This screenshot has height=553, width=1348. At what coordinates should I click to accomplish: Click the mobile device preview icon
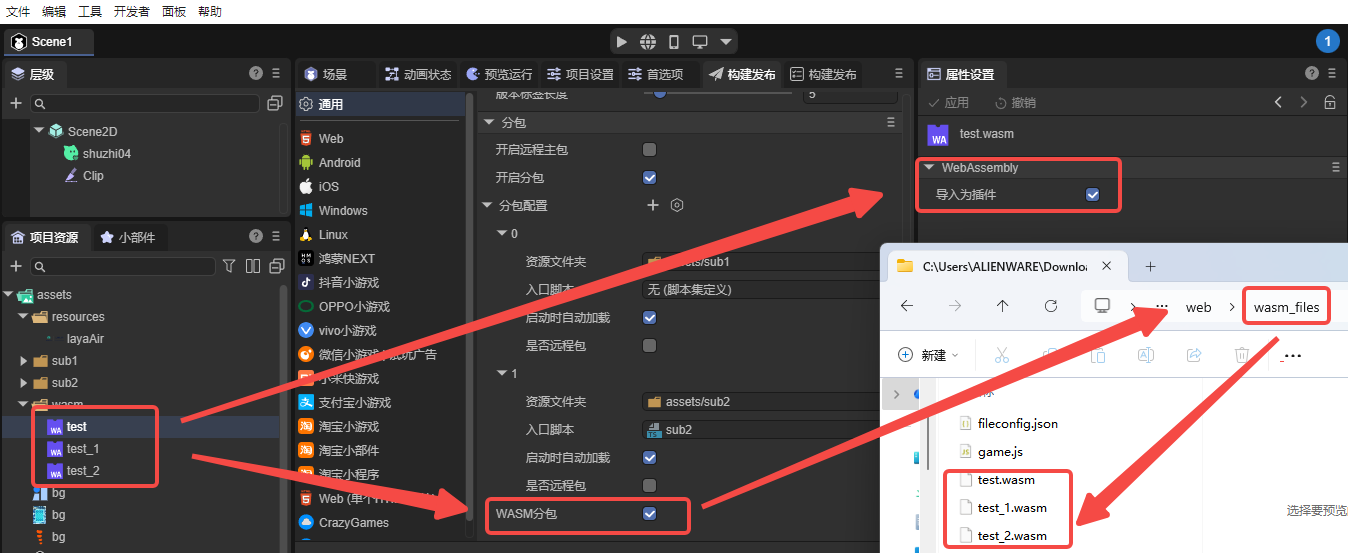tap(674, 42)
